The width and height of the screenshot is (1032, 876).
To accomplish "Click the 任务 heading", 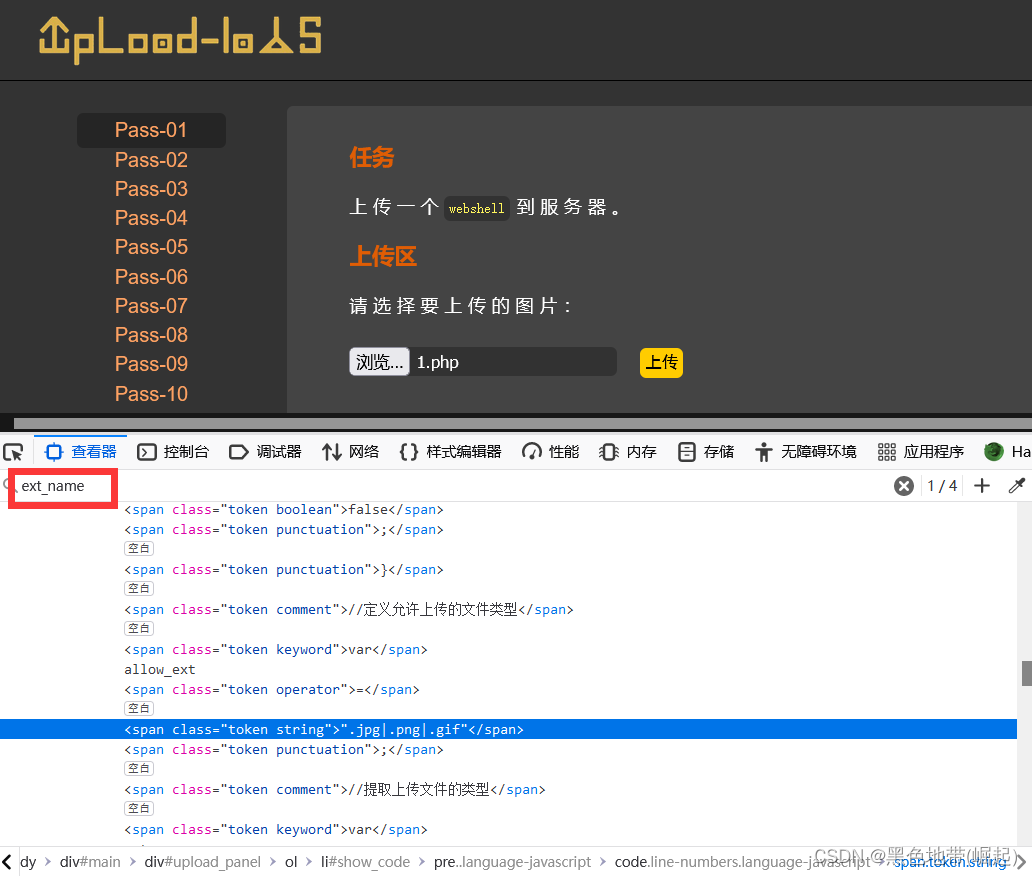I will (372, 157).
